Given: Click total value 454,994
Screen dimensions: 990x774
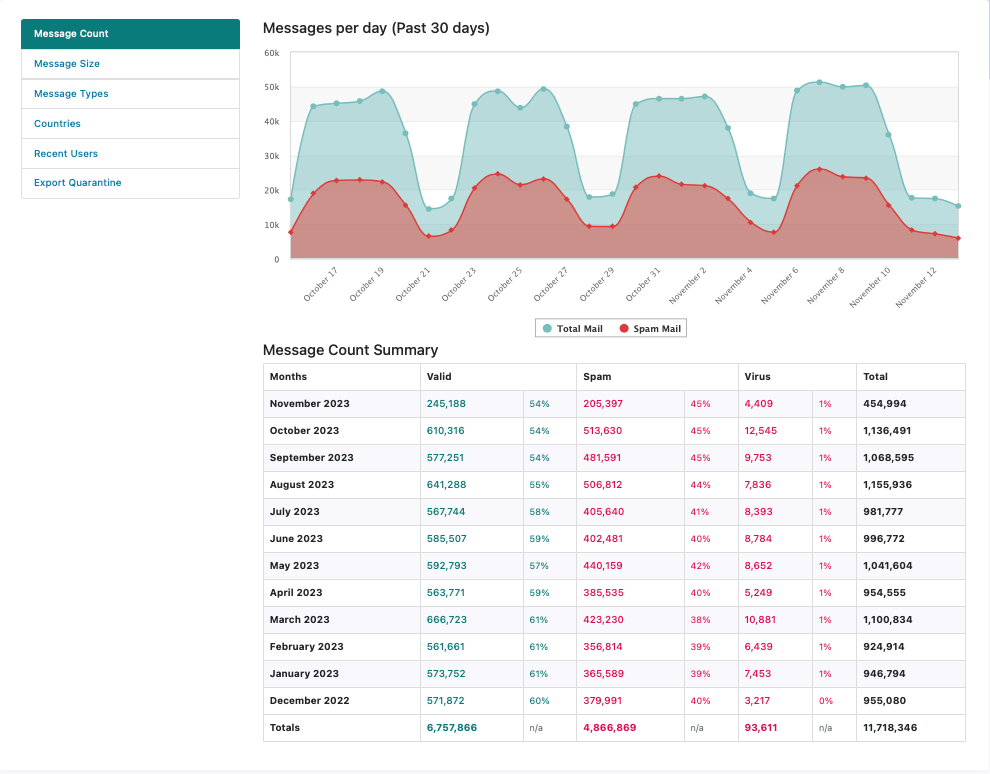Looking at the screenshot, I should [885, 403].
